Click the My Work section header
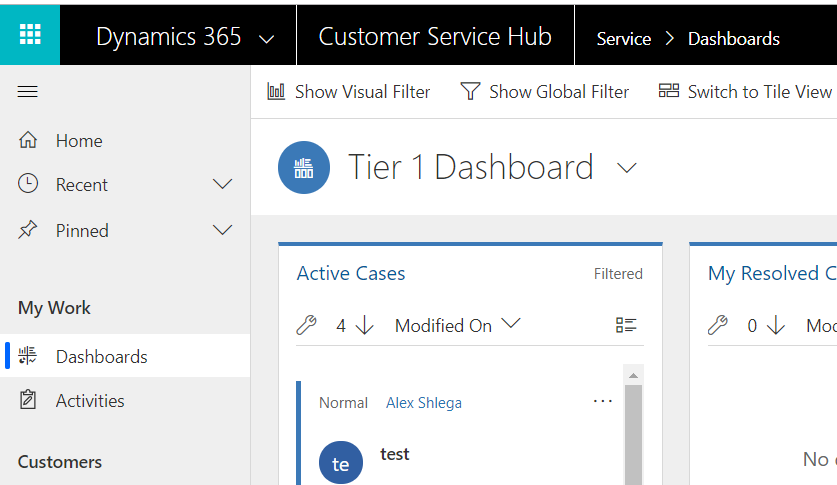Image resolution: width=837 pixels, height=485 pixels. click(x=54, y=308)
